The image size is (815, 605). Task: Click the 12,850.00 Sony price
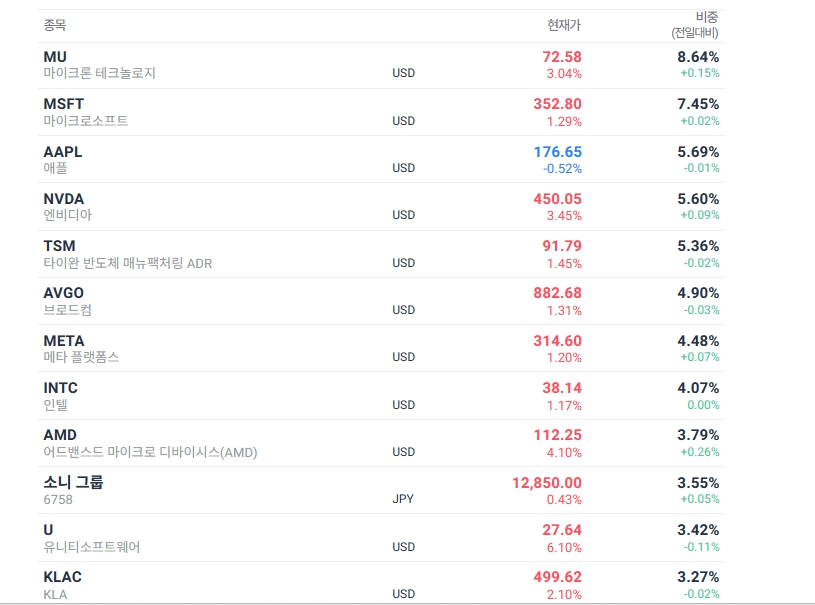[x=547, y=483]
